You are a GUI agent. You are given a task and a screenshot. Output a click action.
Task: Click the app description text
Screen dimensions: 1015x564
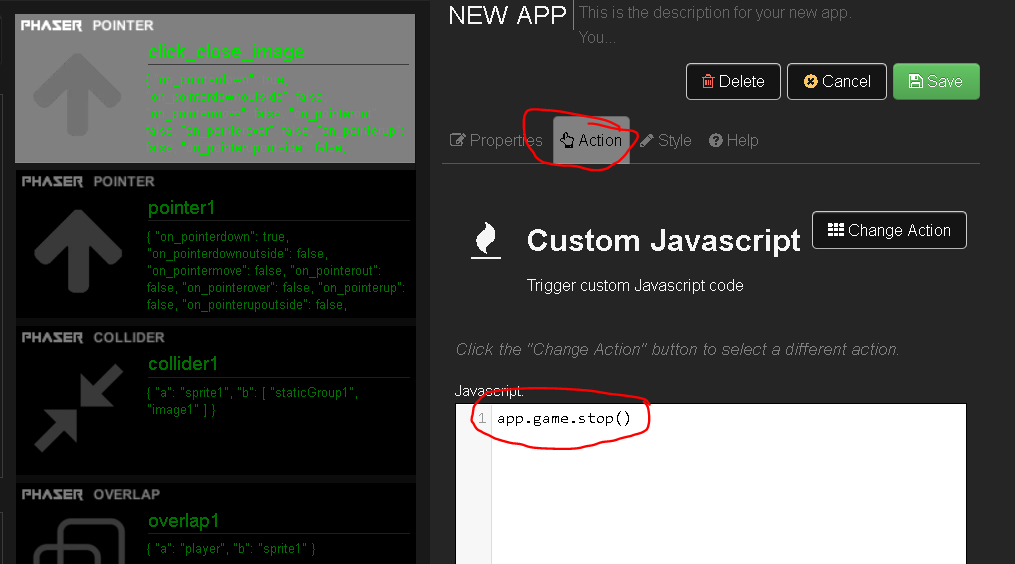(715, 25)
